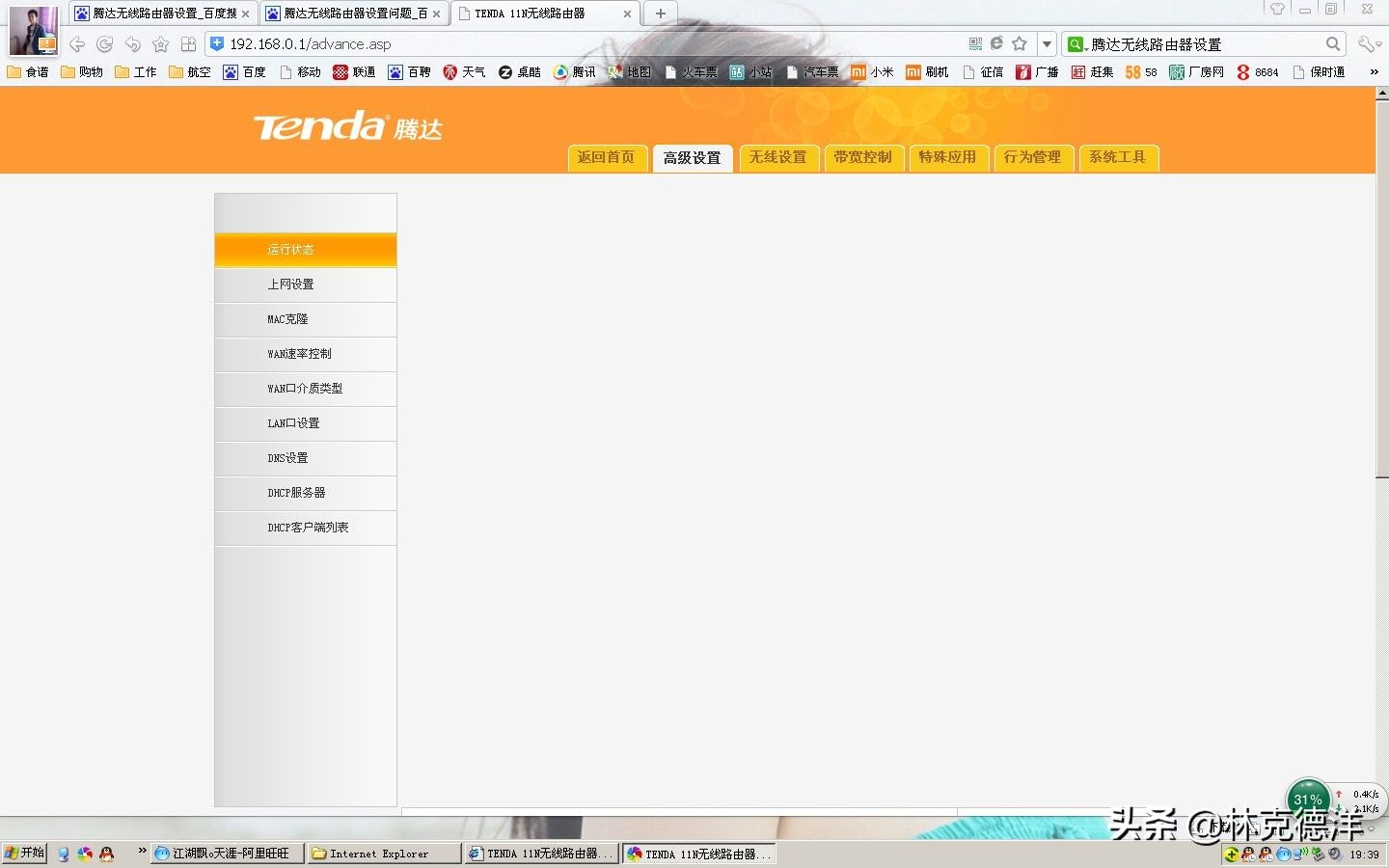Viewport: 1389px width, 868px height.
Task: Click the browser back arrow icon
Action: [x=77, y=44]
